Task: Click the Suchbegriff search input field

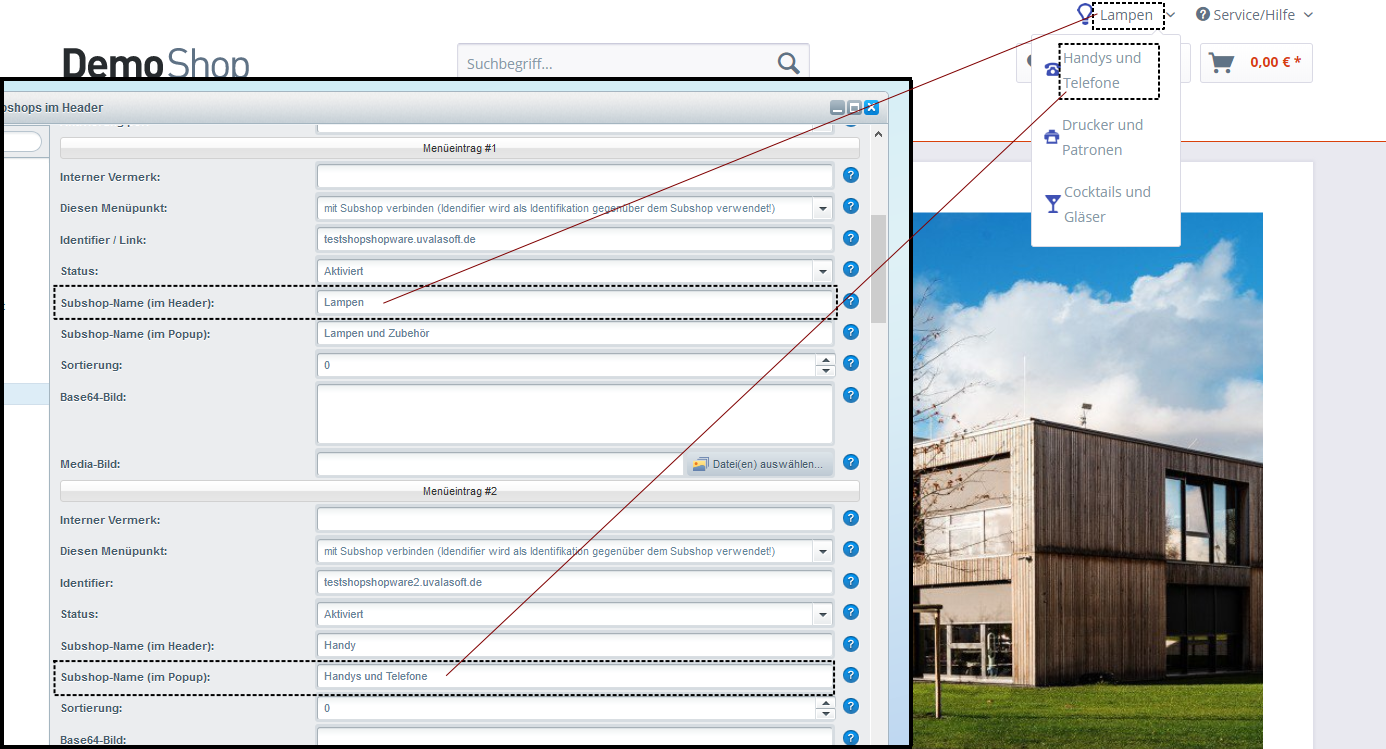Action: [615, 64]
